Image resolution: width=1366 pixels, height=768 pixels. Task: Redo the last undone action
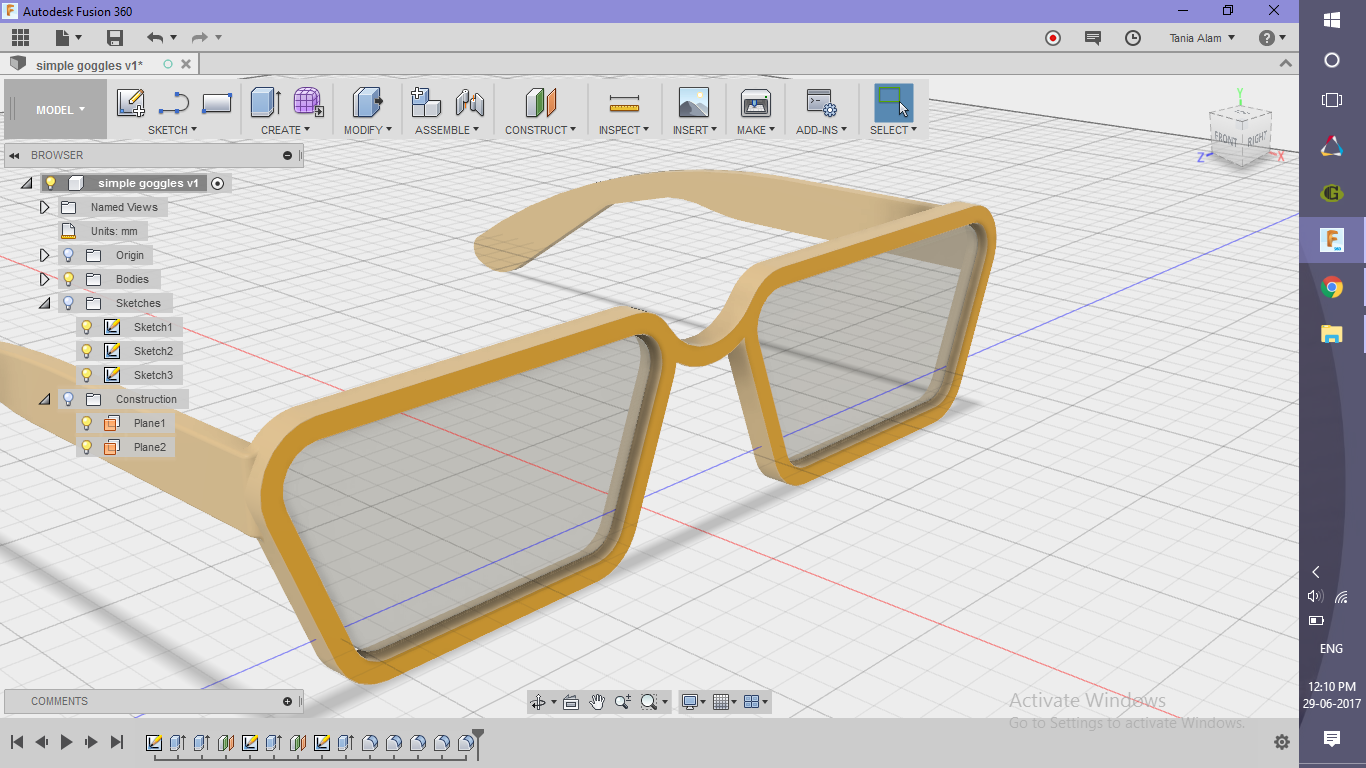pyautogui.click(x=199, y=38)
